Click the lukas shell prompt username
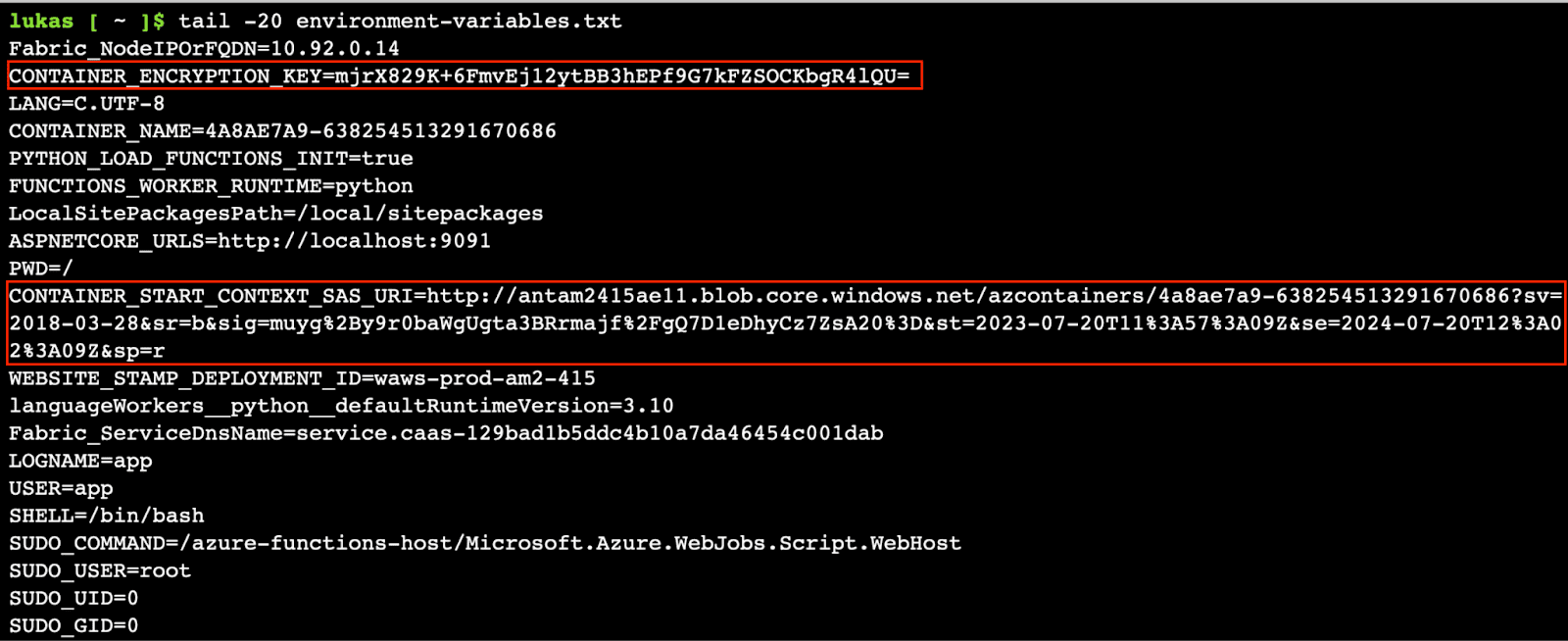The image size is (1568, 641). pos(41,21)
